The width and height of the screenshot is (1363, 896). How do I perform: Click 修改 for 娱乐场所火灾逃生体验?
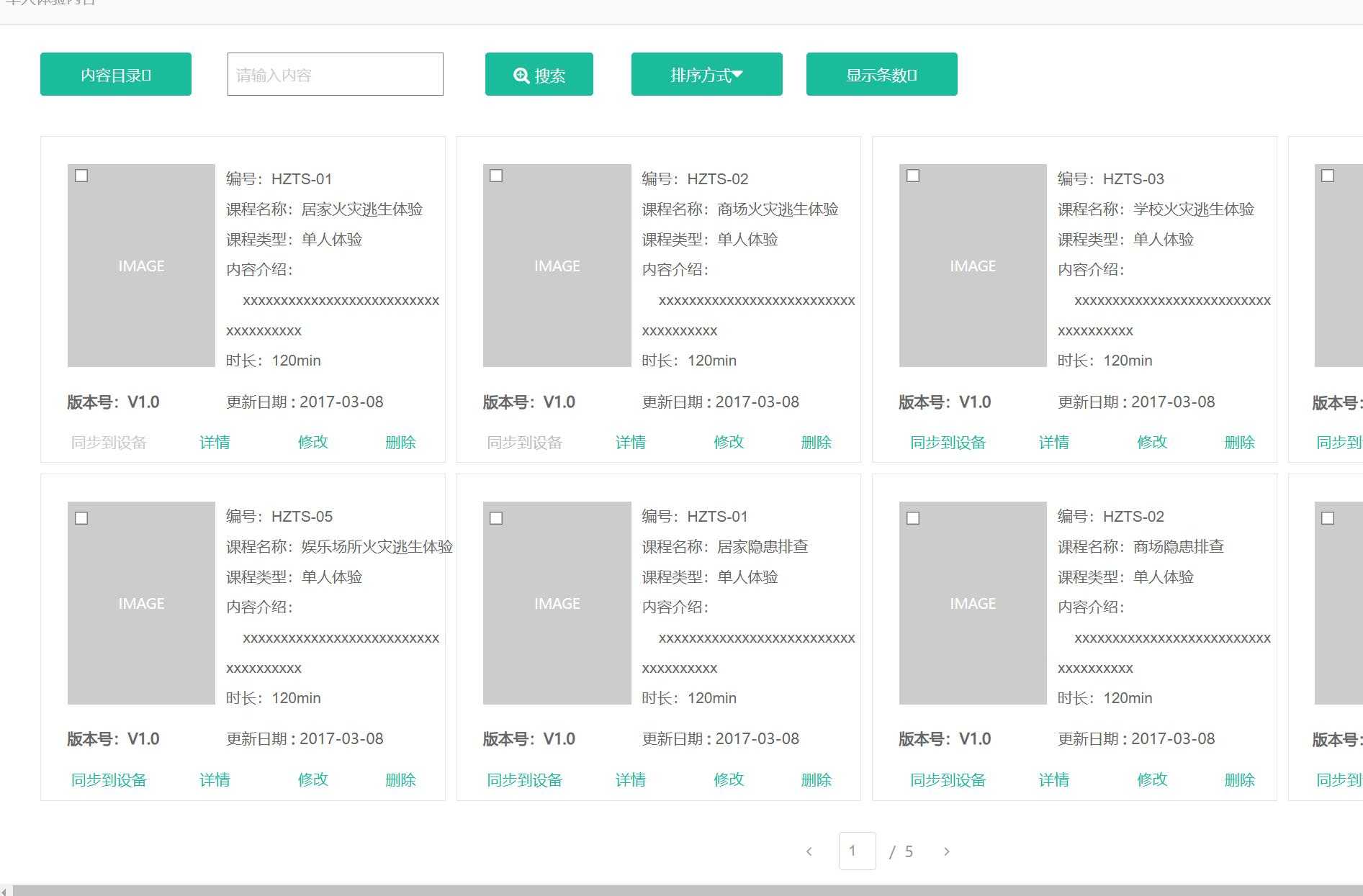coord(313,779)
